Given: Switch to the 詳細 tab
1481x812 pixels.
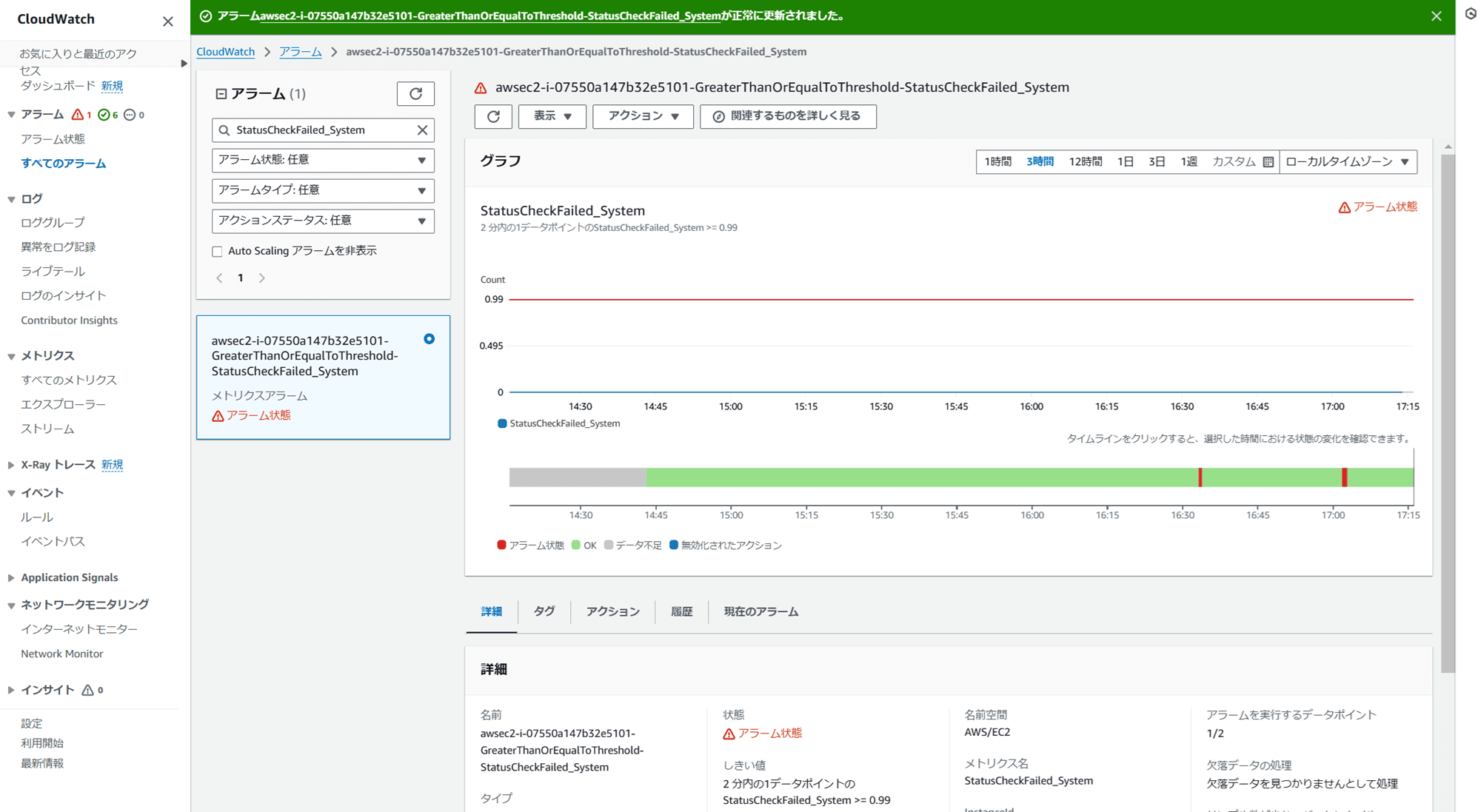Looking at the screenshot, I should [x=492, y=612].
